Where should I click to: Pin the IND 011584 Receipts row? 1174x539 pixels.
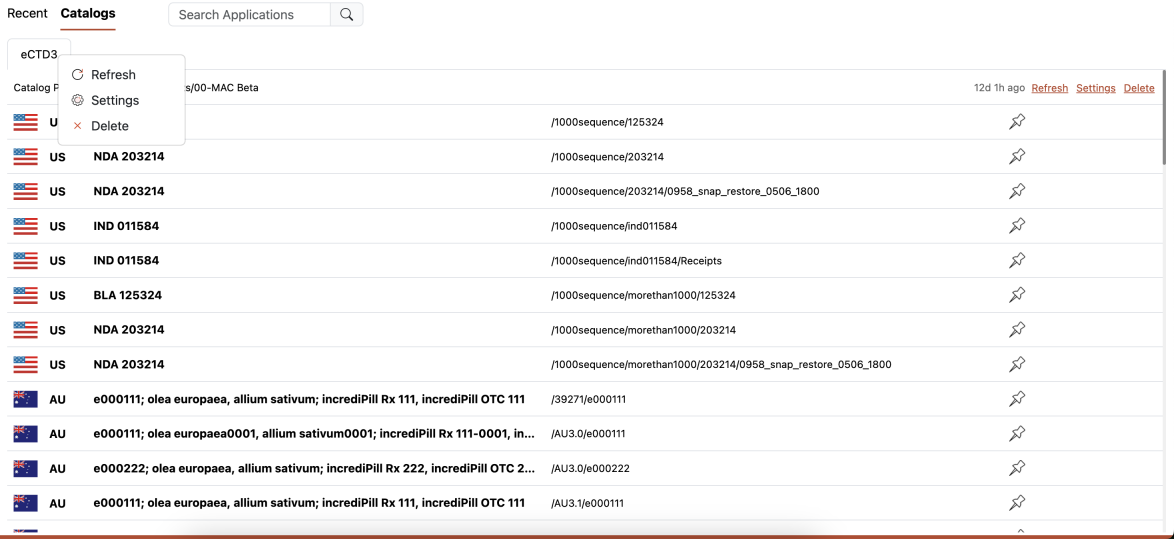1016,261
